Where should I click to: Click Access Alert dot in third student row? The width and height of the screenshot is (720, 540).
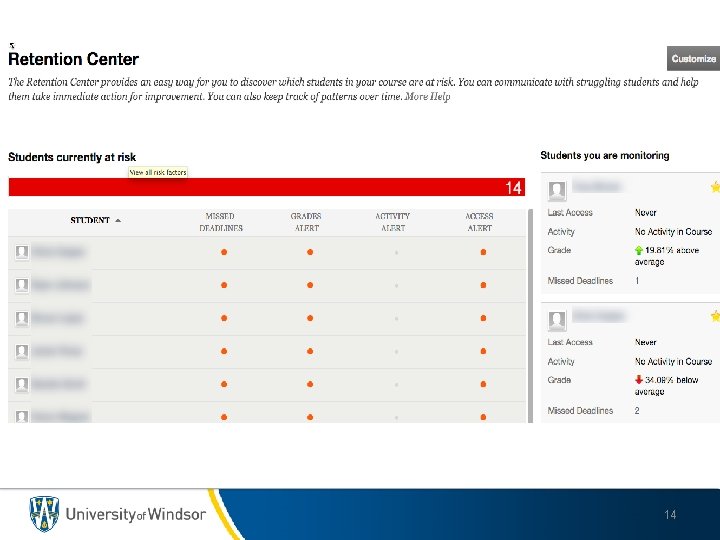click(x=483, y=318)
